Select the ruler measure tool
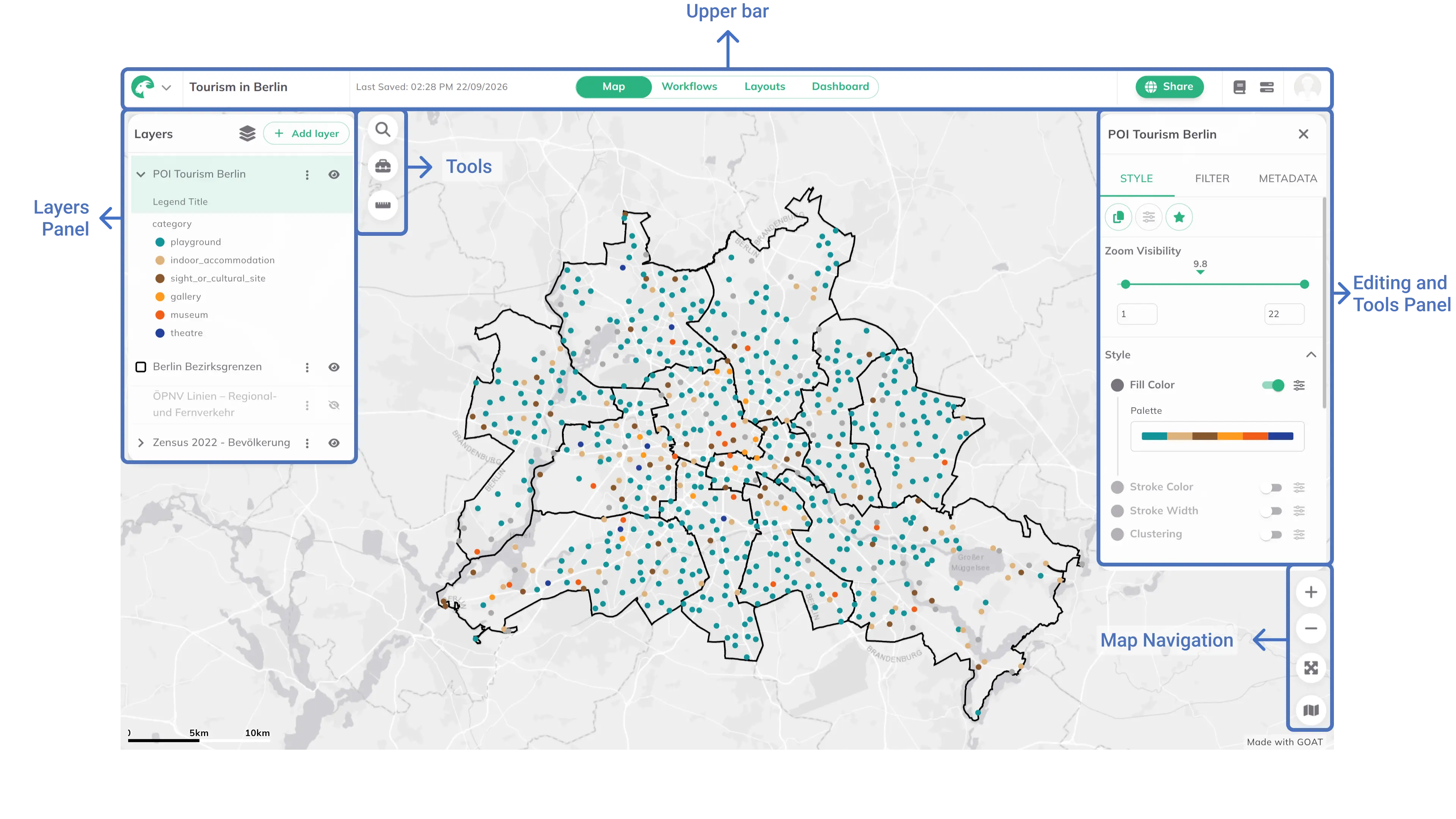Screen dimensions: 1456x819 point(383,205)
